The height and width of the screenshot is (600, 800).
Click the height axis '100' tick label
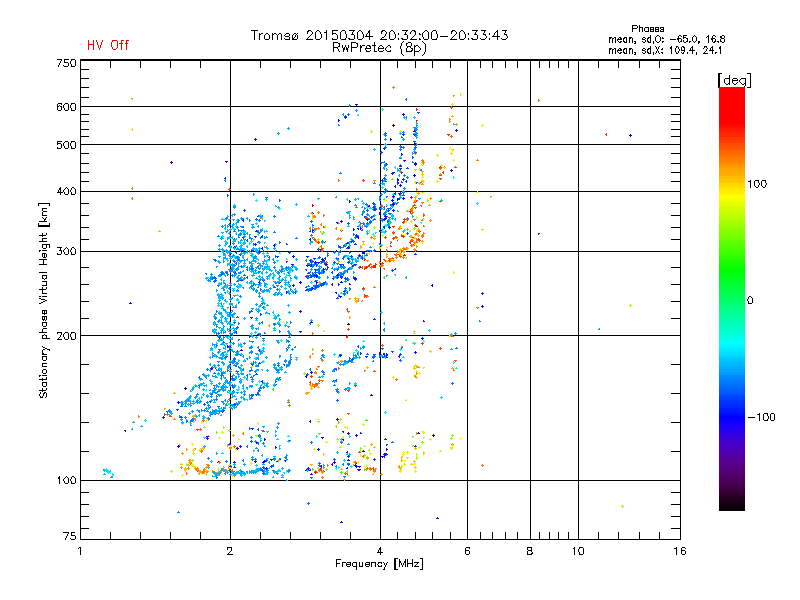66,481
